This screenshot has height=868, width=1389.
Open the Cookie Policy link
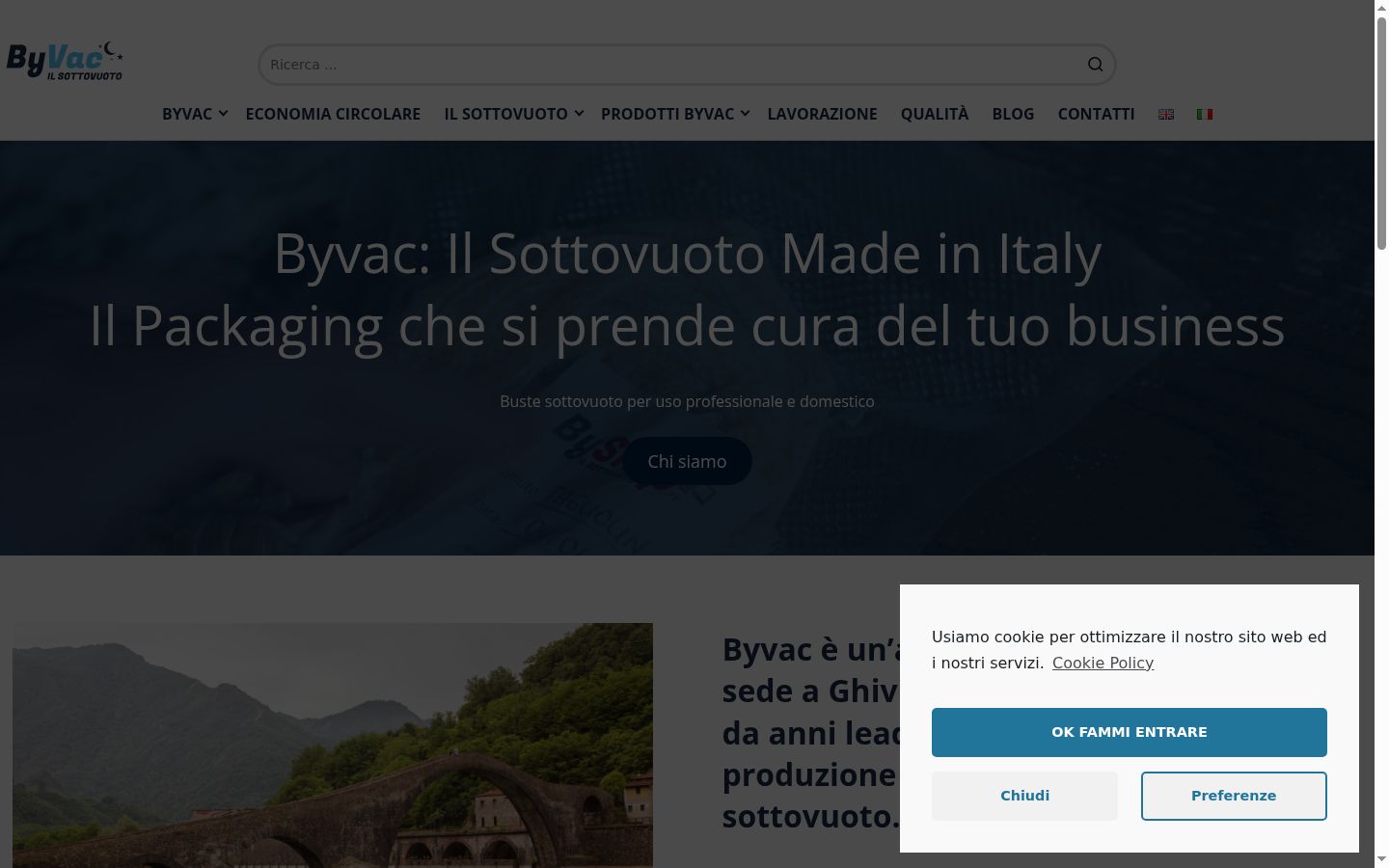pyautogui.click(x=1103, y=663)
